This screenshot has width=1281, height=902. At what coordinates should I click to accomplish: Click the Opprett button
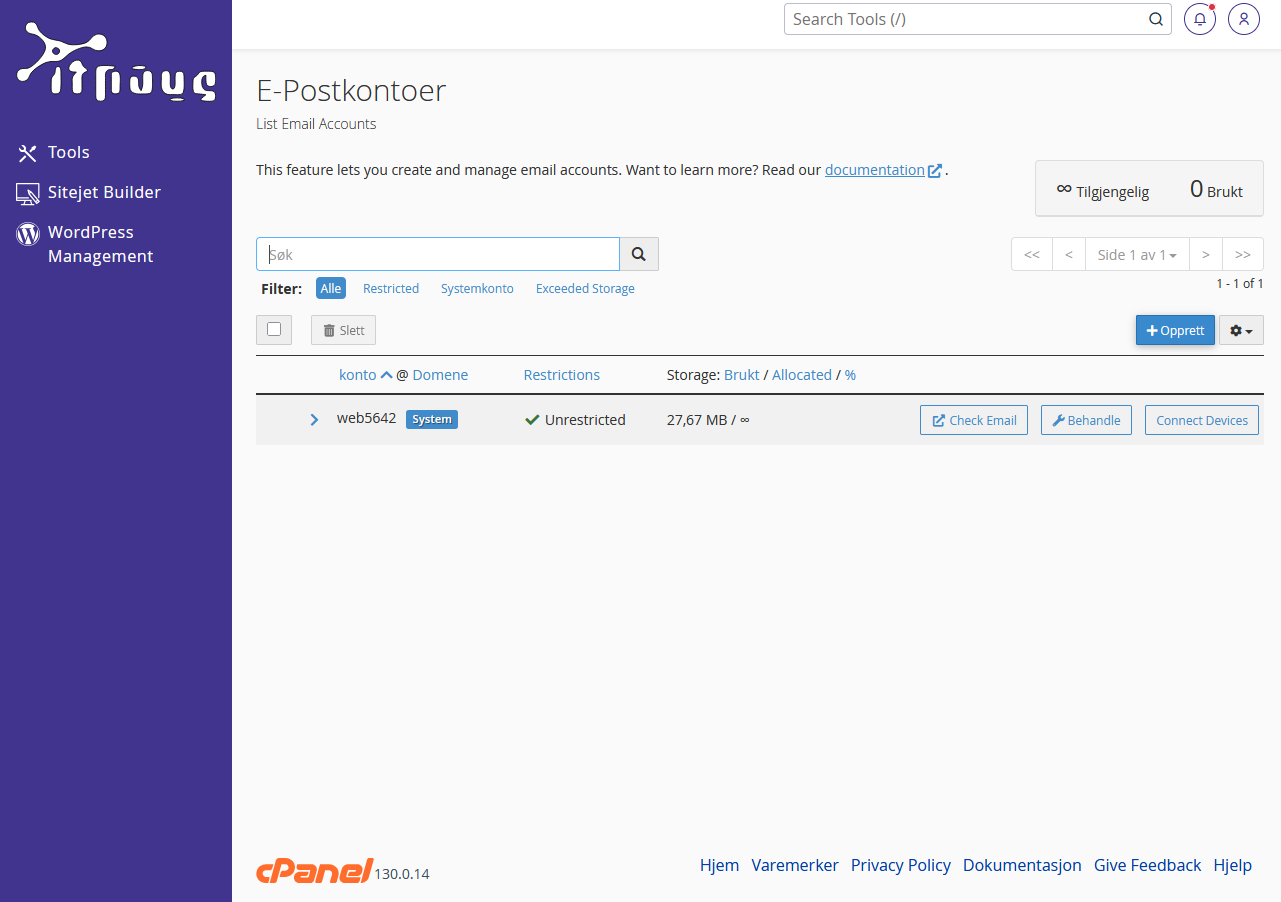[1175, 330]
